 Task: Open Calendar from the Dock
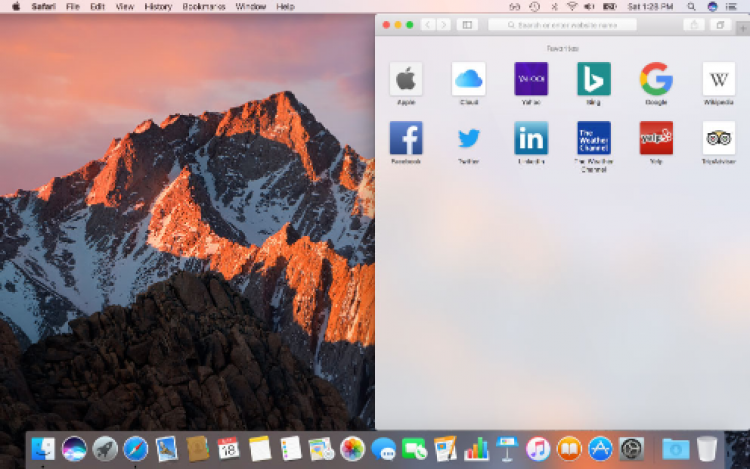coord(228,449)
